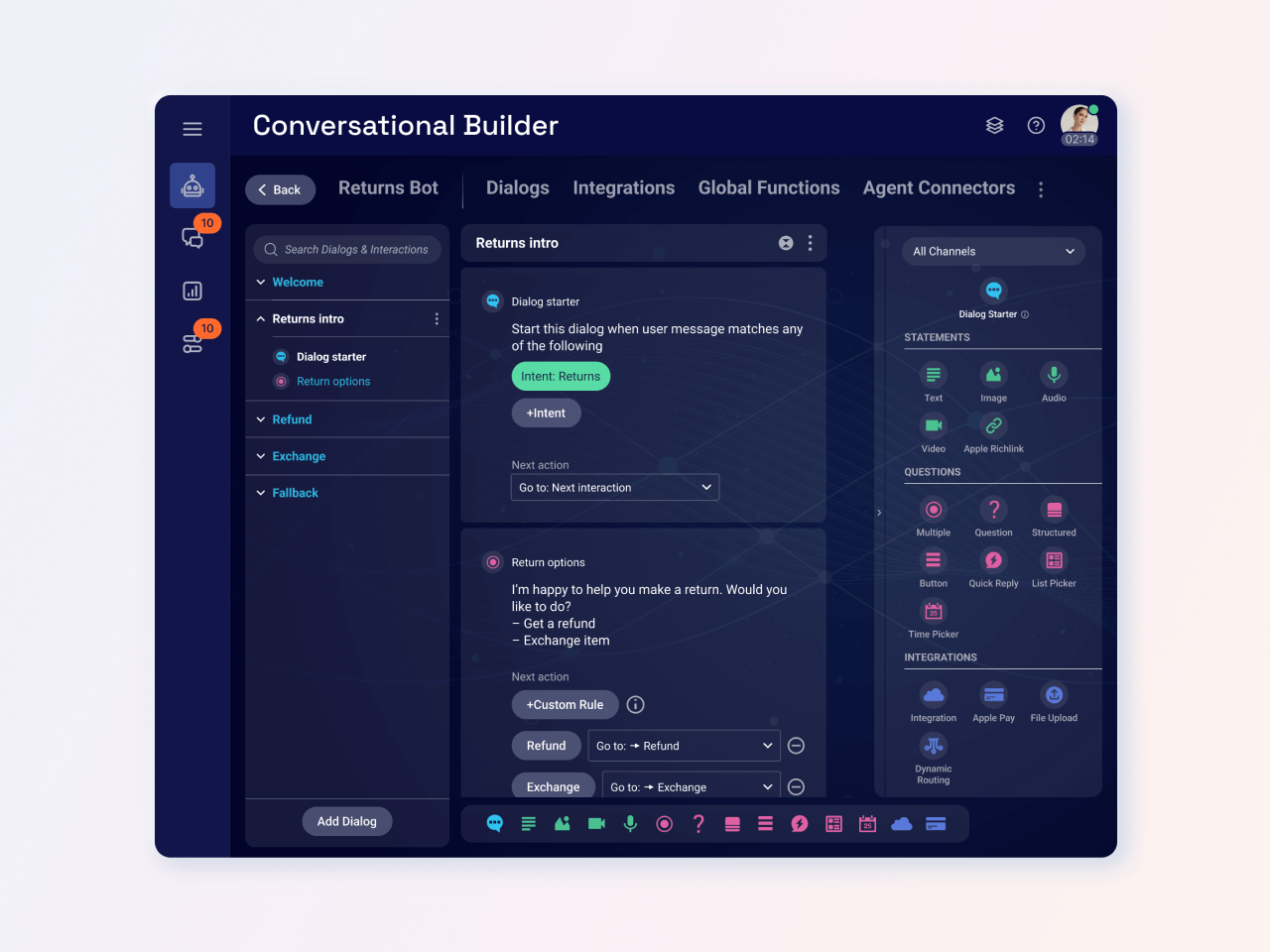Click the bottom toolbar calendar time picker icon
This screenshot has width=1270, height=952.
(x=867, y=824)
